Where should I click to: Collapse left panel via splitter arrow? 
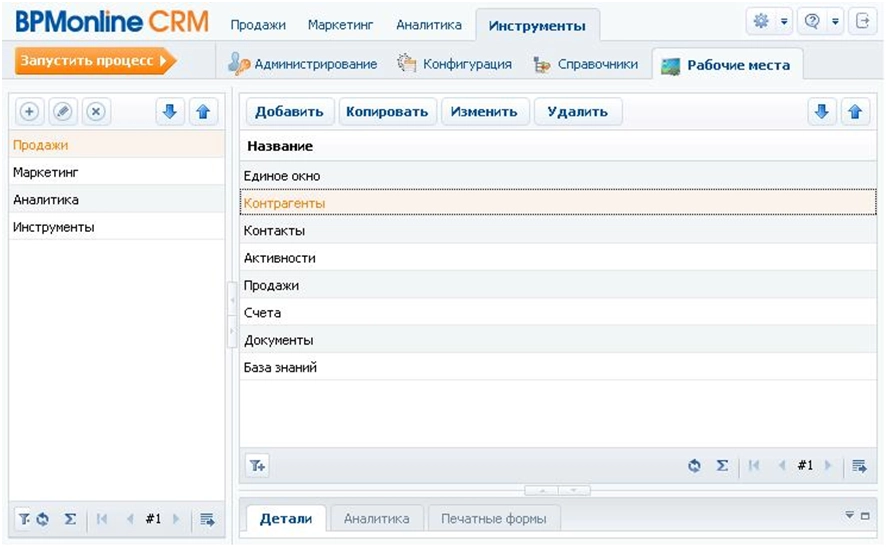(x=232, y=300)
